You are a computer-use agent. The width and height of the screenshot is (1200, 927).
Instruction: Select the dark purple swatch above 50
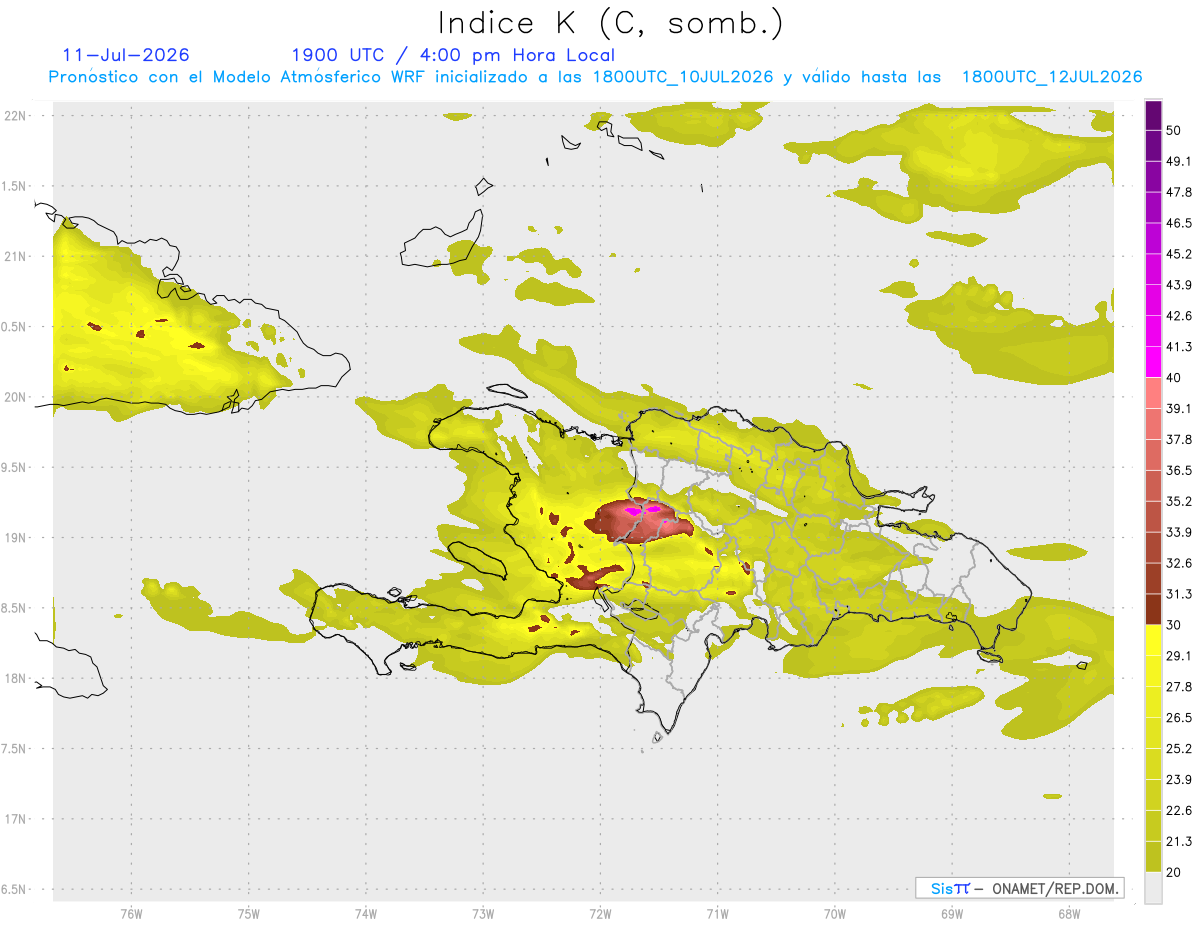[1153, 115]
